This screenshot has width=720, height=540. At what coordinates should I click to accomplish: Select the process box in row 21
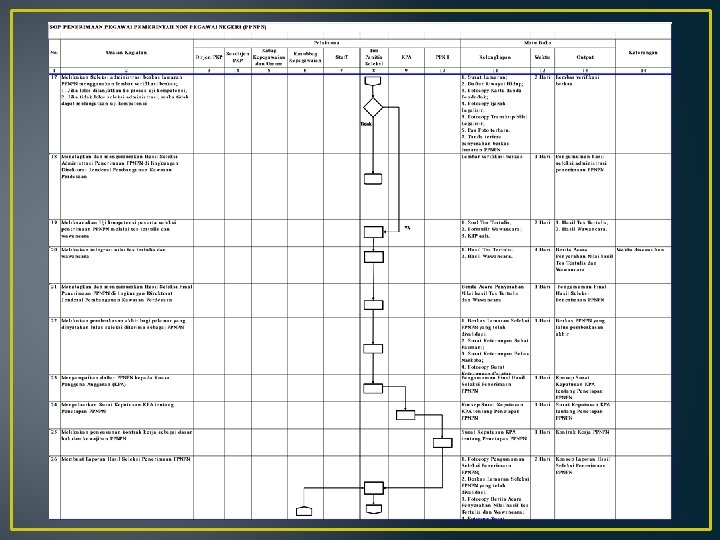[x=373, y=305]
